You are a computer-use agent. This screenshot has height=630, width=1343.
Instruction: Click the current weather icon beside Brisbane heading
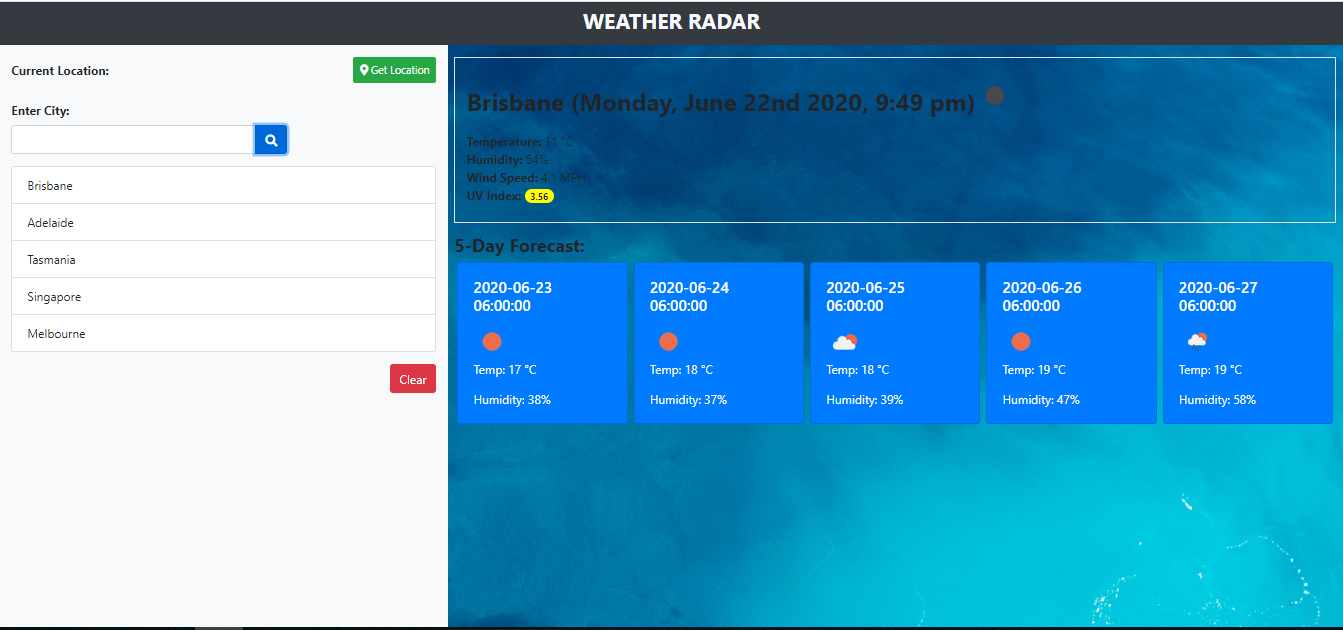995,96
